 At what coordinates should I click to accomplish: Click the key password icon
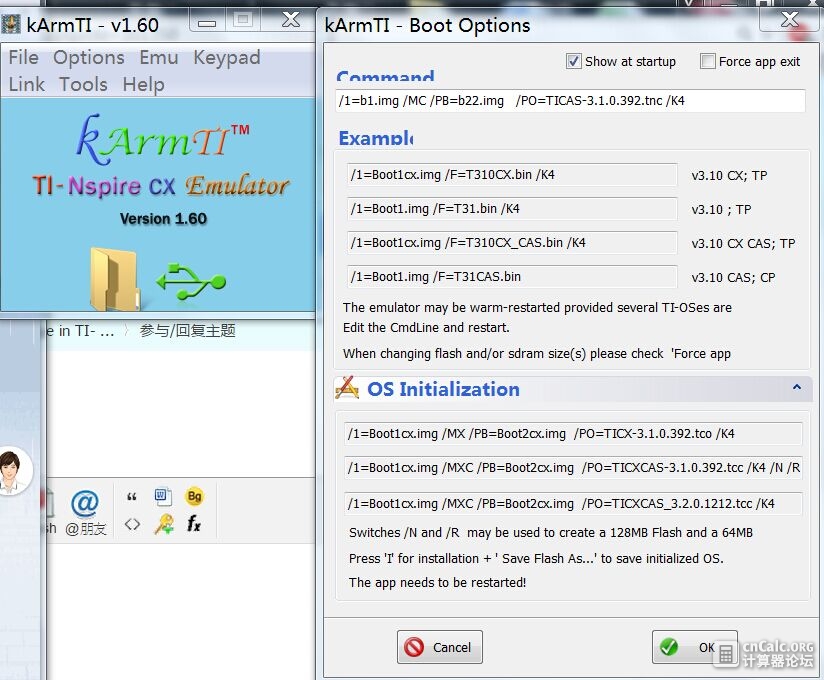(164, 524)
